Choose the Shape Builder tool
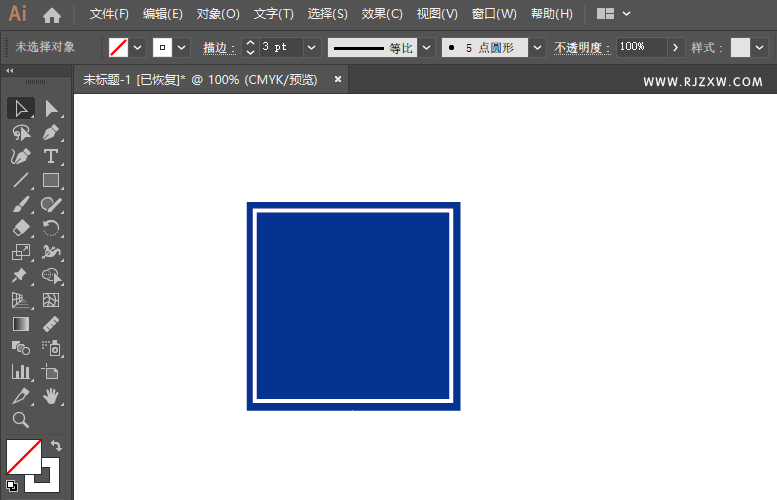777x500 pixels. tap(51, 276)
